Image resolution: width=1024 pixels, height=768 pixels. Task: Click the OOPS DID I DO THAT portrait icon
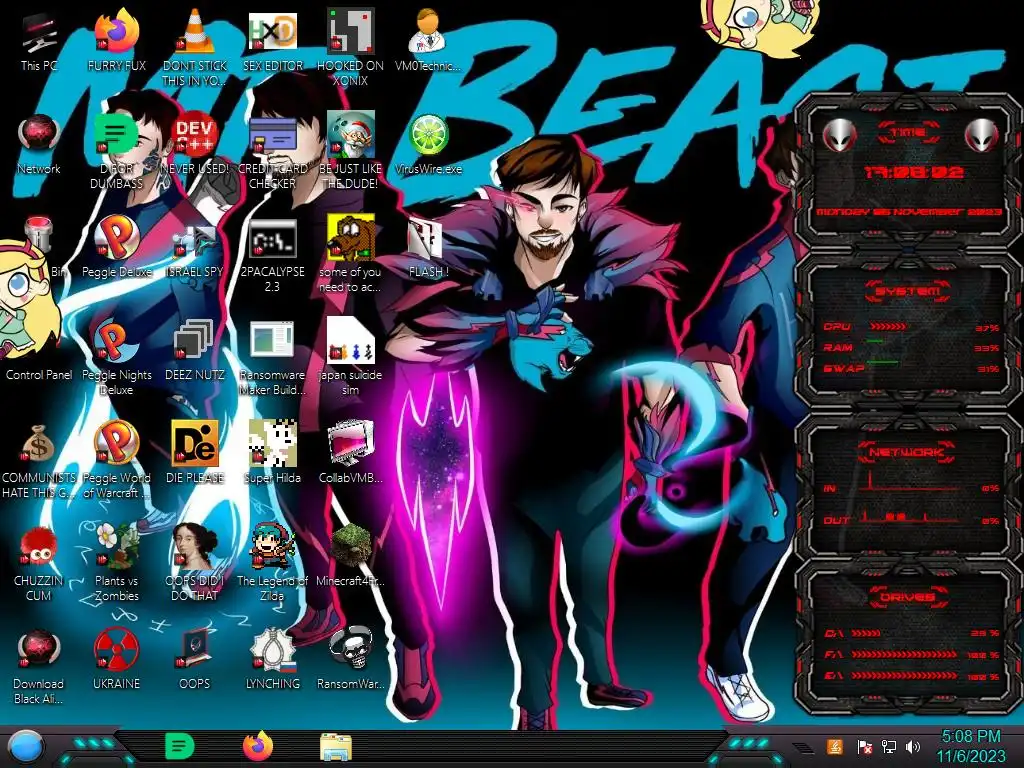194,546
